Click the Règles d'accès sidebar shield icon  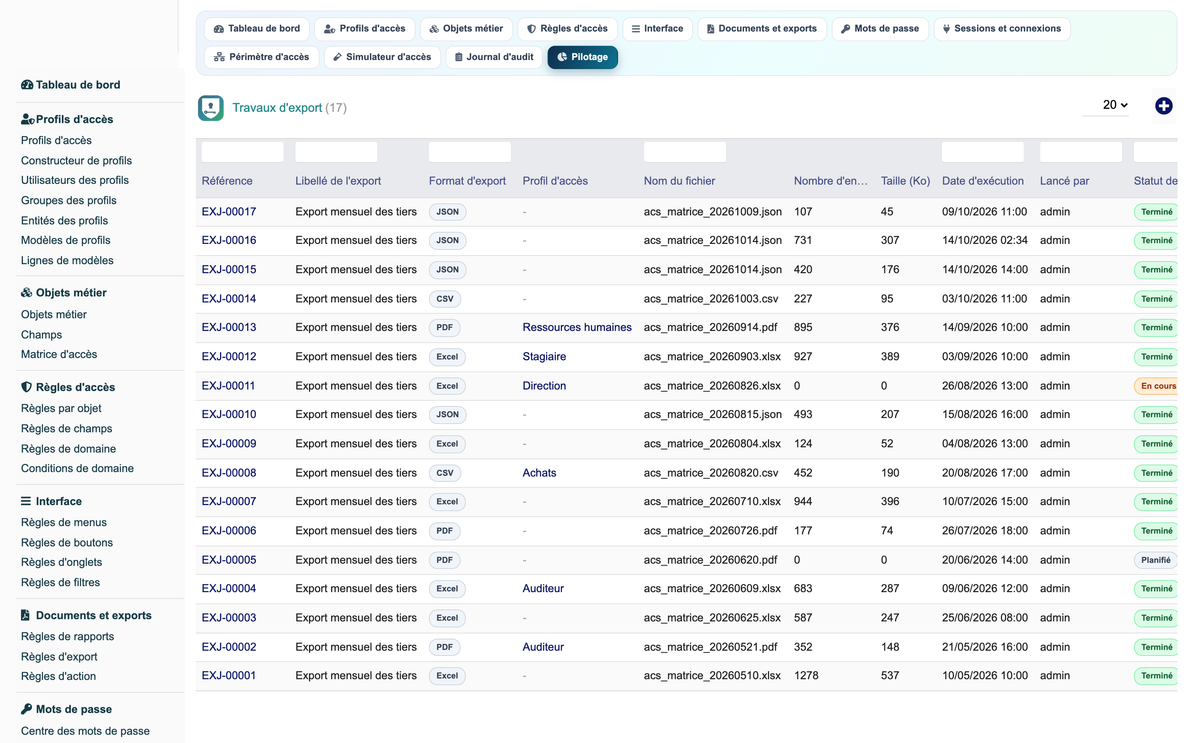click(26, 387)
